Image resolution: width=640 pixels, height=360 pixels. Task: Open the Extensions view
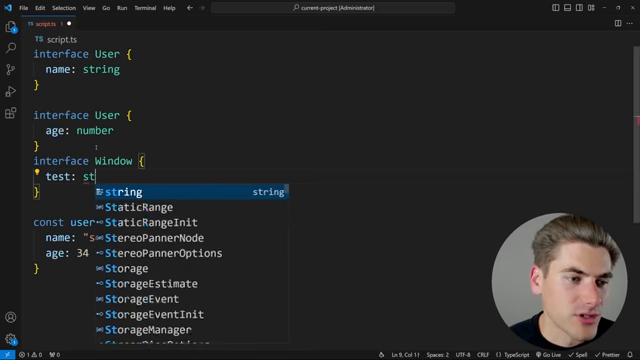pyautogui.click(x=11, y=113)
